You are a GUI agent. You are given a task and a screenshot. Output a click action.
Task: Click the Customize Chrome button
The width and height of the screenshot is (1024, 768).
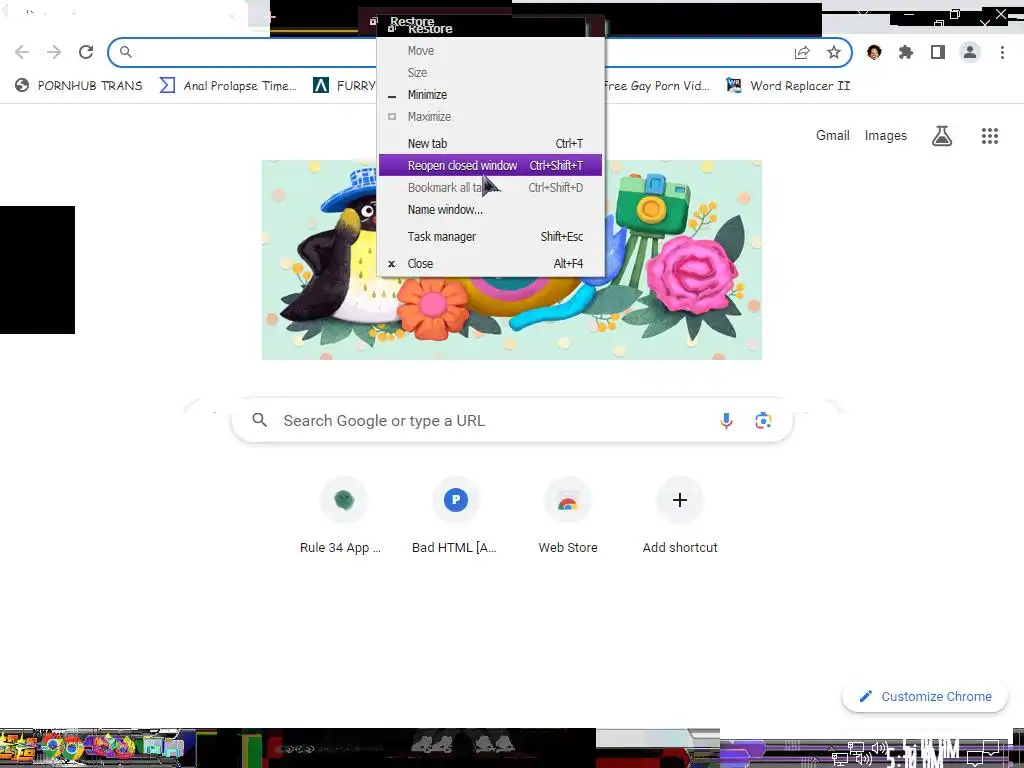(925, 696)
